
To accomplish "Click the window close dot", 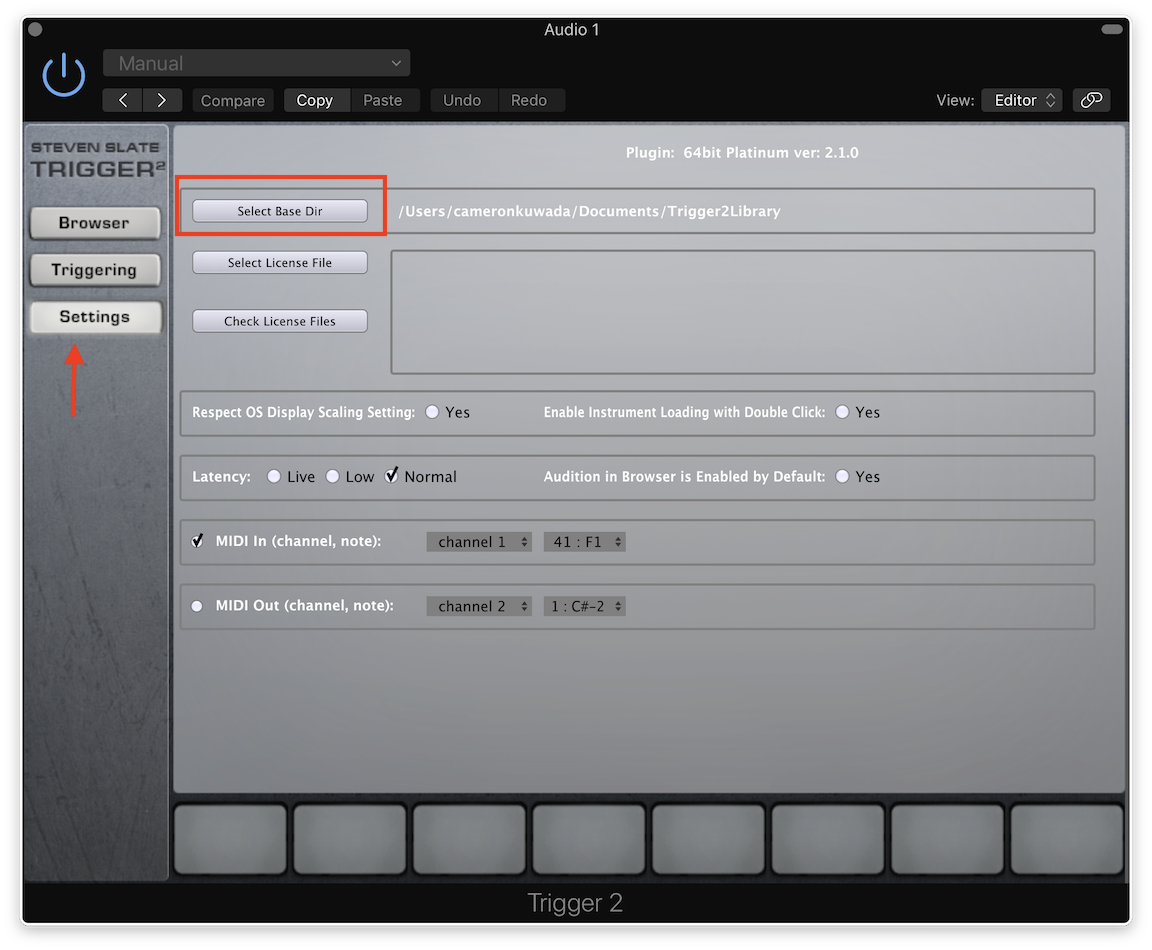I will [35, 29].
